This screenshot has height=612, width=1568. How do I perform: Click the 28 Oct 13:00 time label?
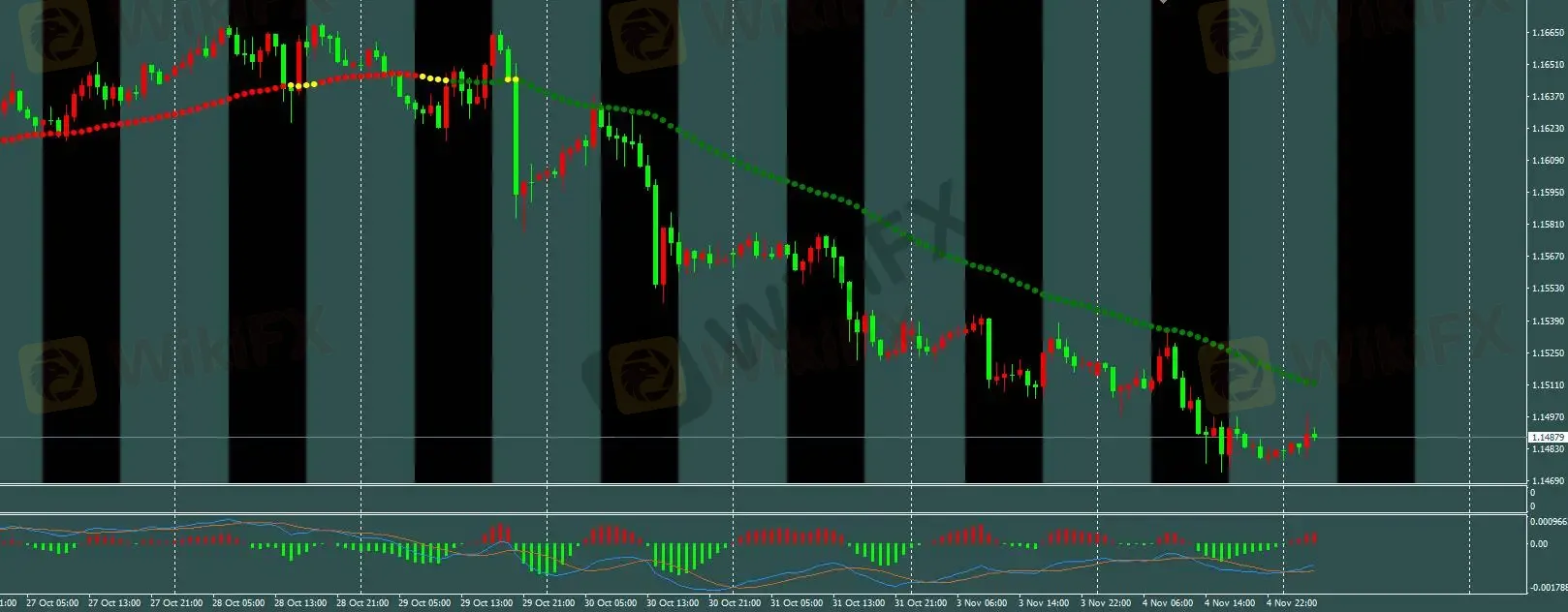point(300,603)
